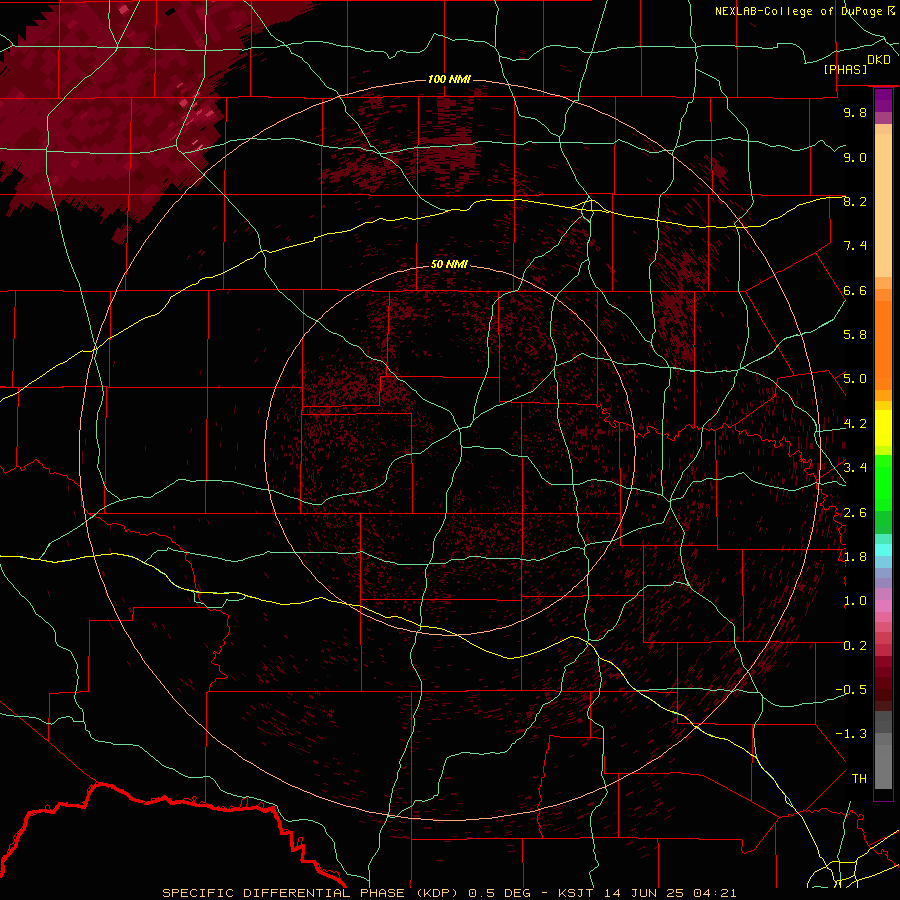This screenshot has height=900, width=900.
Task: Click the 2.6 scale value
Action: pos(855,513)
